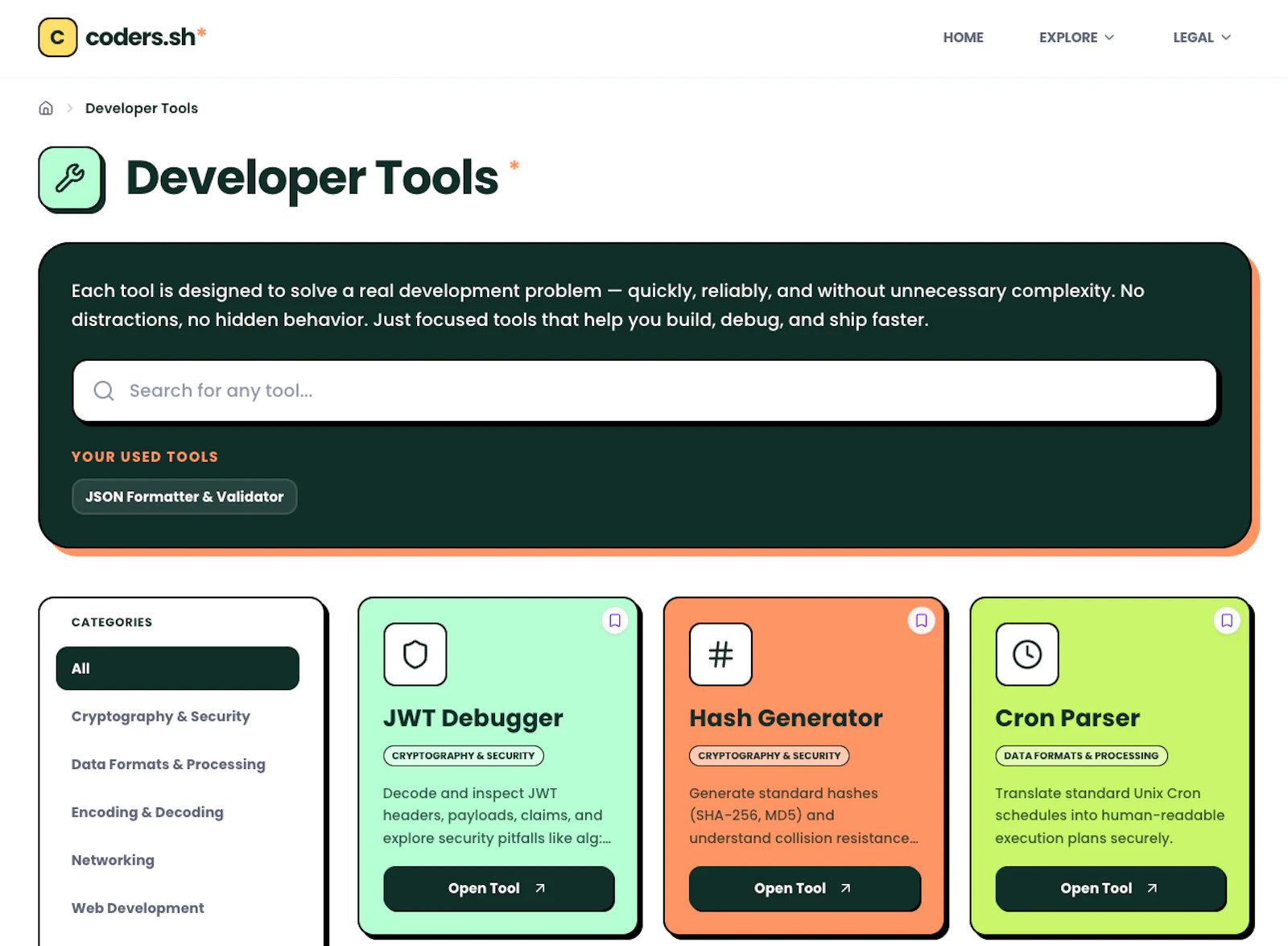Click the CATEGORIES sidebar heading
1288x946 pixels.
pyautogui.click(x=112, y=622)
